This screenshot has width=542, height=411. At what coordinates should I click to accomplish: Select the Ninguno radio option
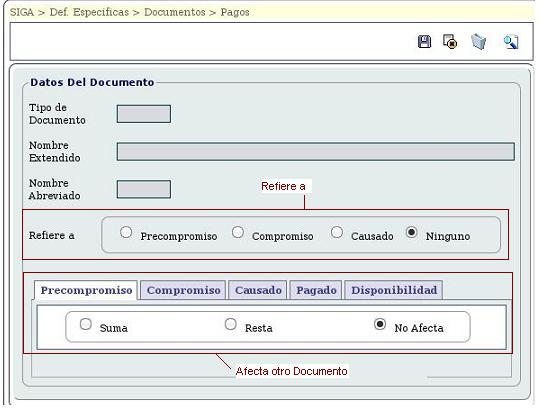[411, 232]
